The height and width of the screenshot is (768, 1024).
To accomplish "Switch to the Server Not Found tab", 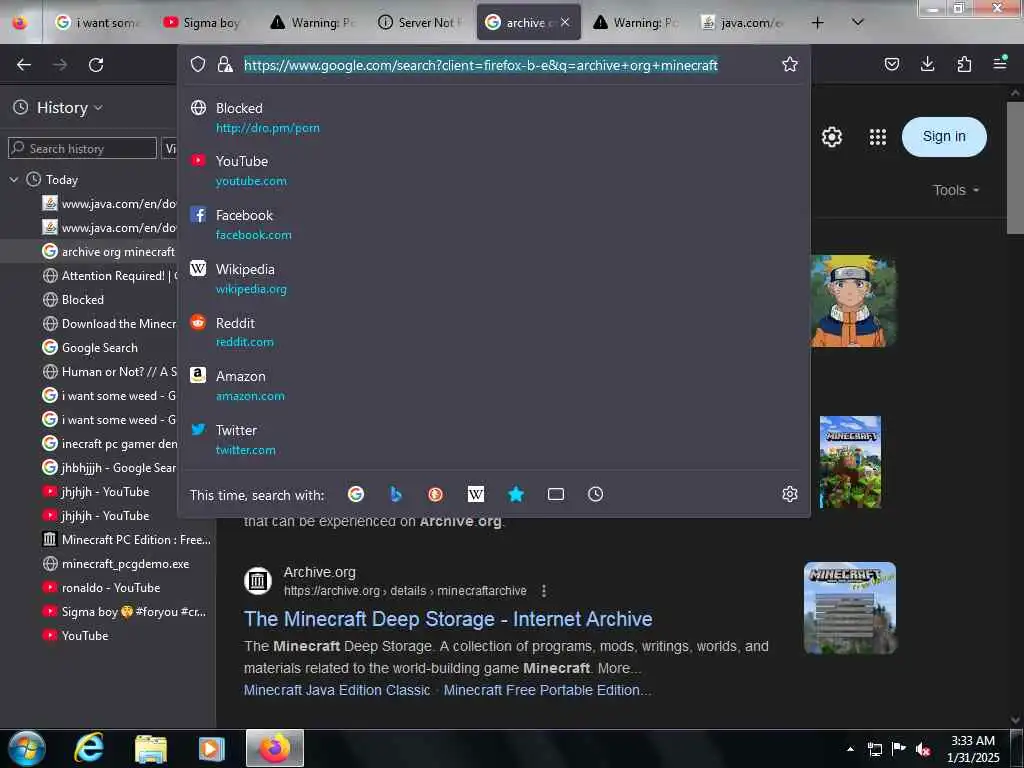I will click(421, 23).
